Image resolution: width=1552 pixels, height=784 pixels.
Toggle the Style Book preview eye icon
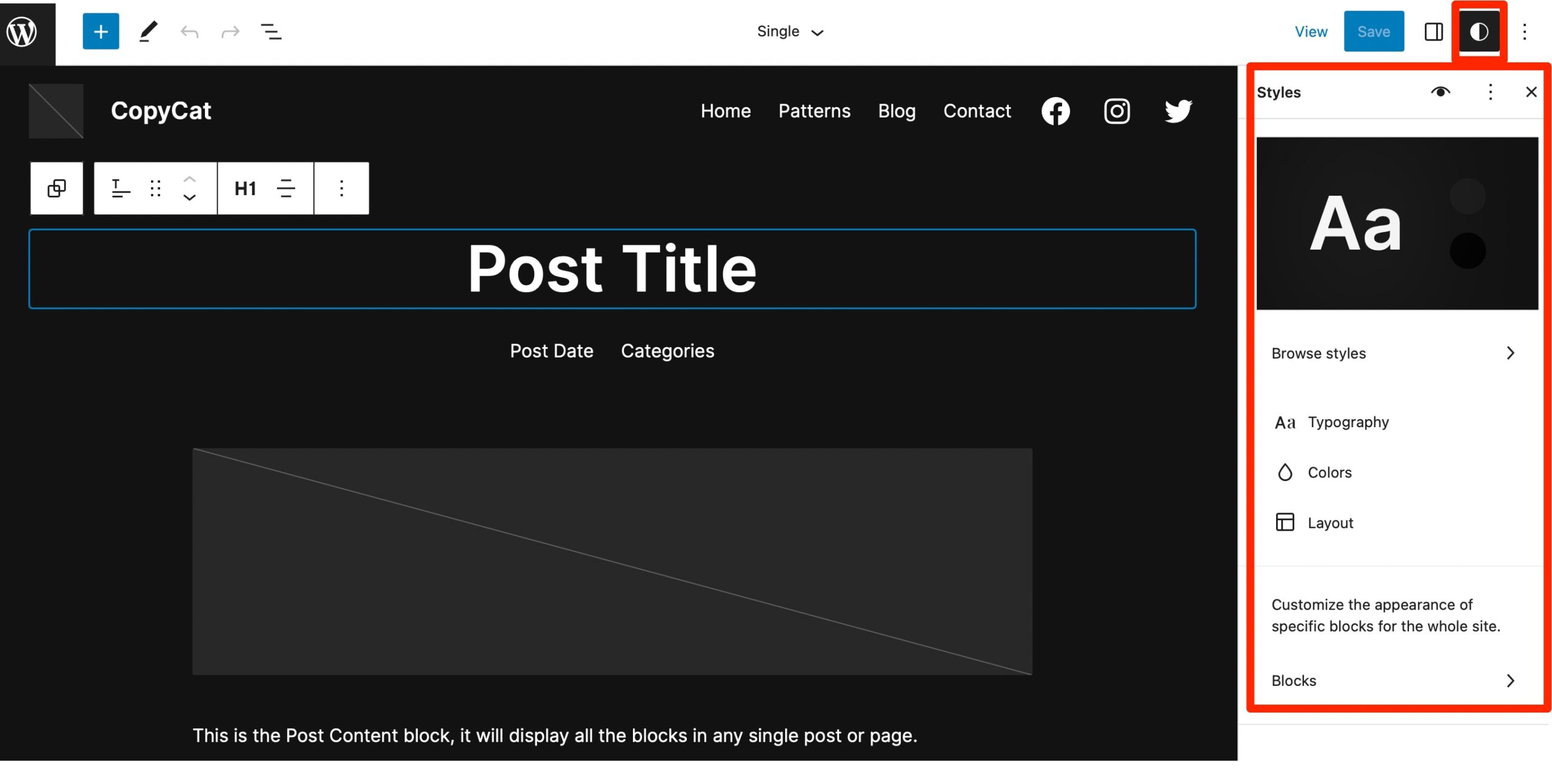pyautogui.click(x=1442, y=91)
